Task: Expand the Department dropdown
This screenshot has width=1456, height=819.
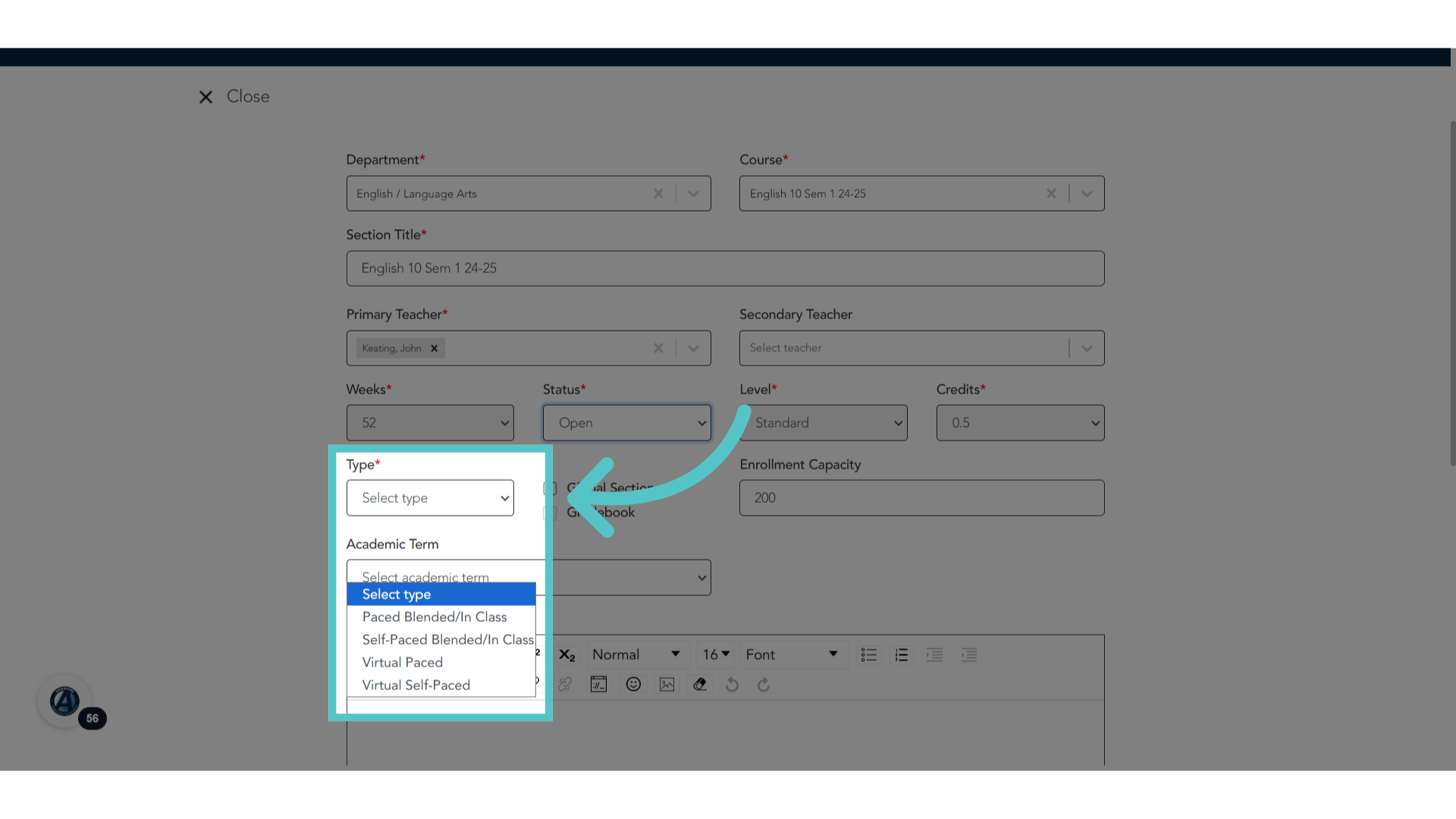Action: point(693,193)
